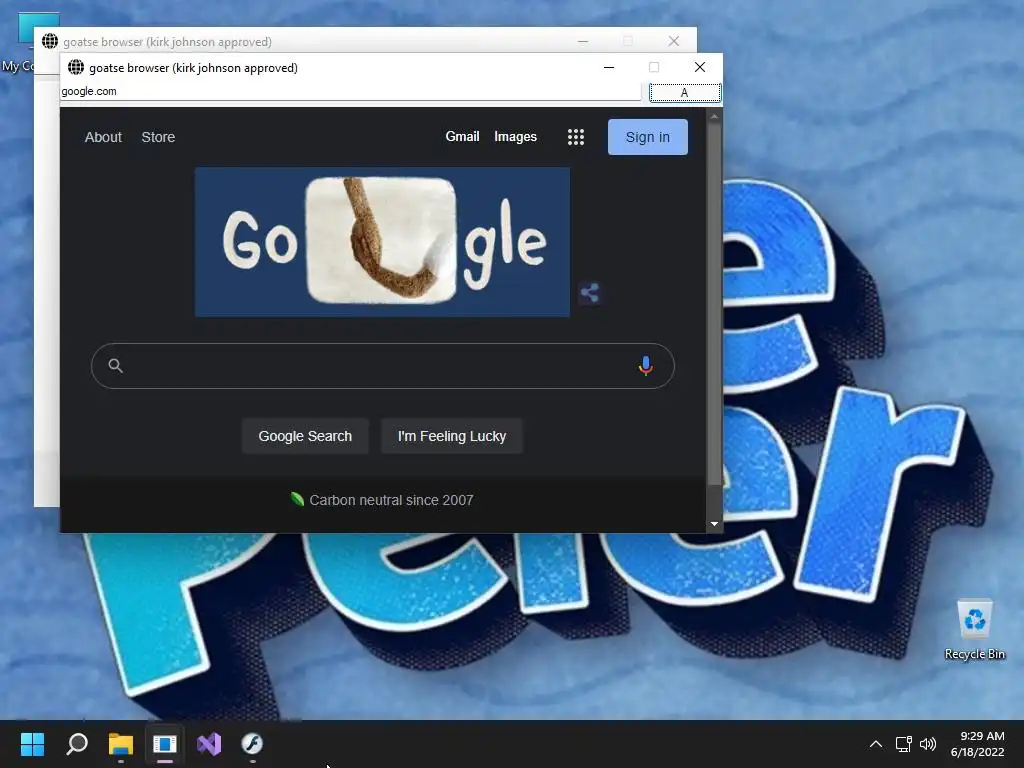Click the globe icon in the front window title bar
This screenshot has height=768, width=1024.
pyautogui.click(x=76, y=67)
